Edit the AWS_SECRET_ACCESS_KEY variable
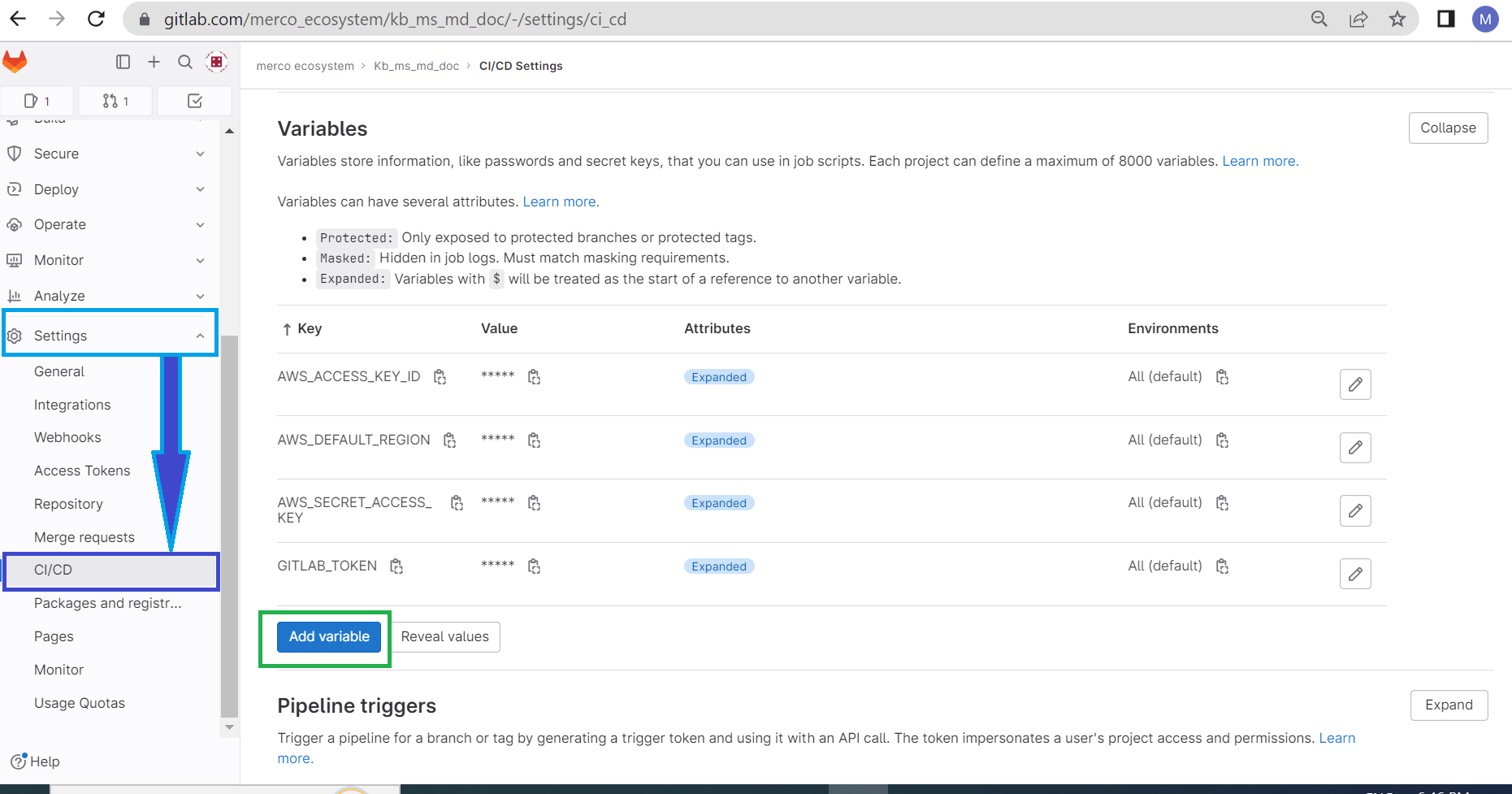Screen dimensions: 1512x794 (x=1355, y=510)
